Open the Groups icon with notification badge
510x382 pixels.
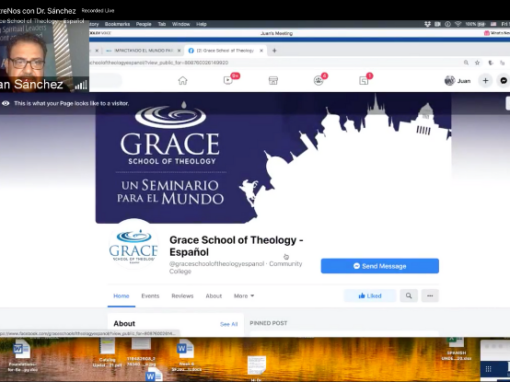point(319,80)
